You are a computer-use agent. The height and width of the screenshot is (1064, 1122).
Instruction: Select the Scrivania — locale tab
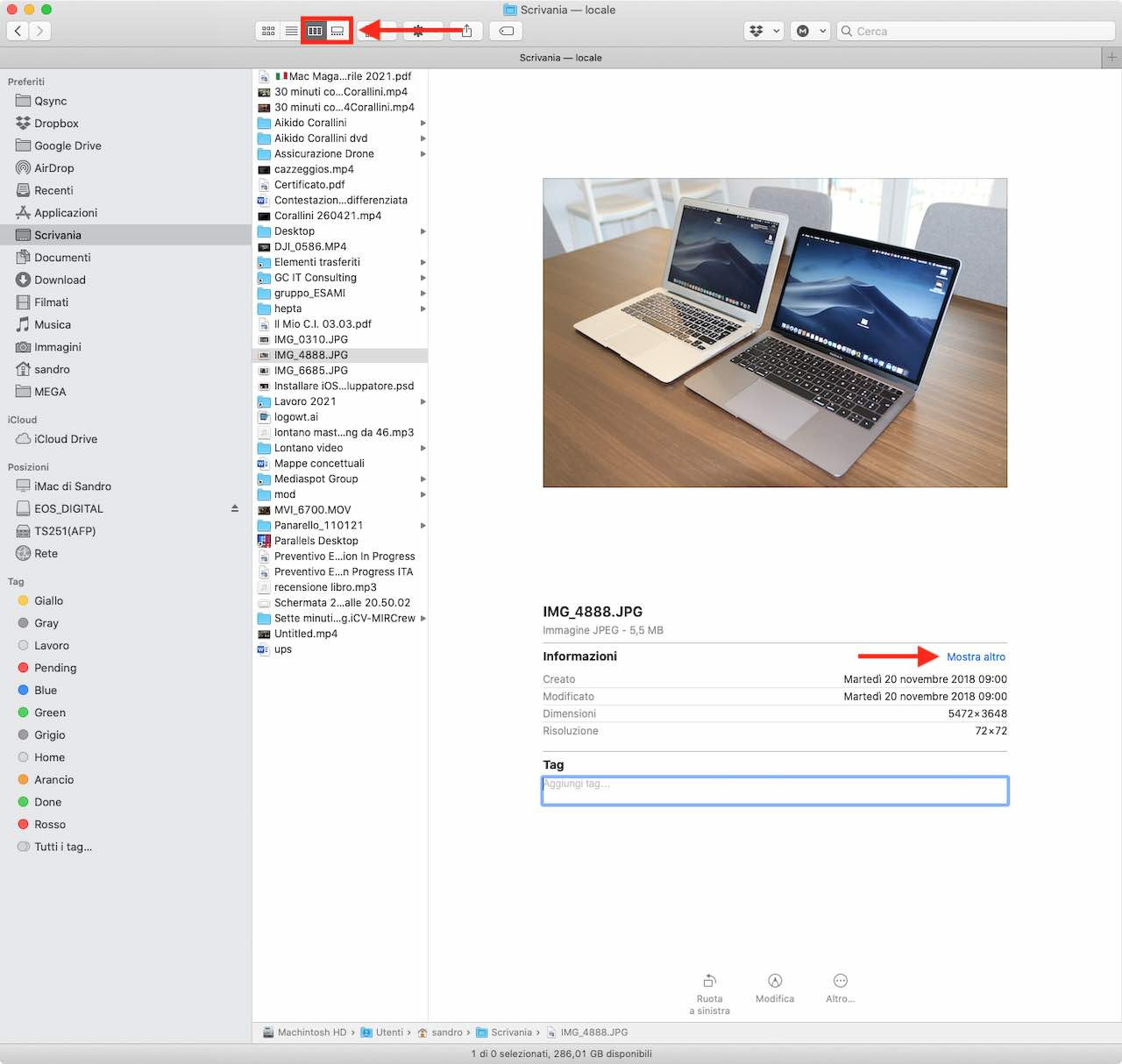(560, 58)
